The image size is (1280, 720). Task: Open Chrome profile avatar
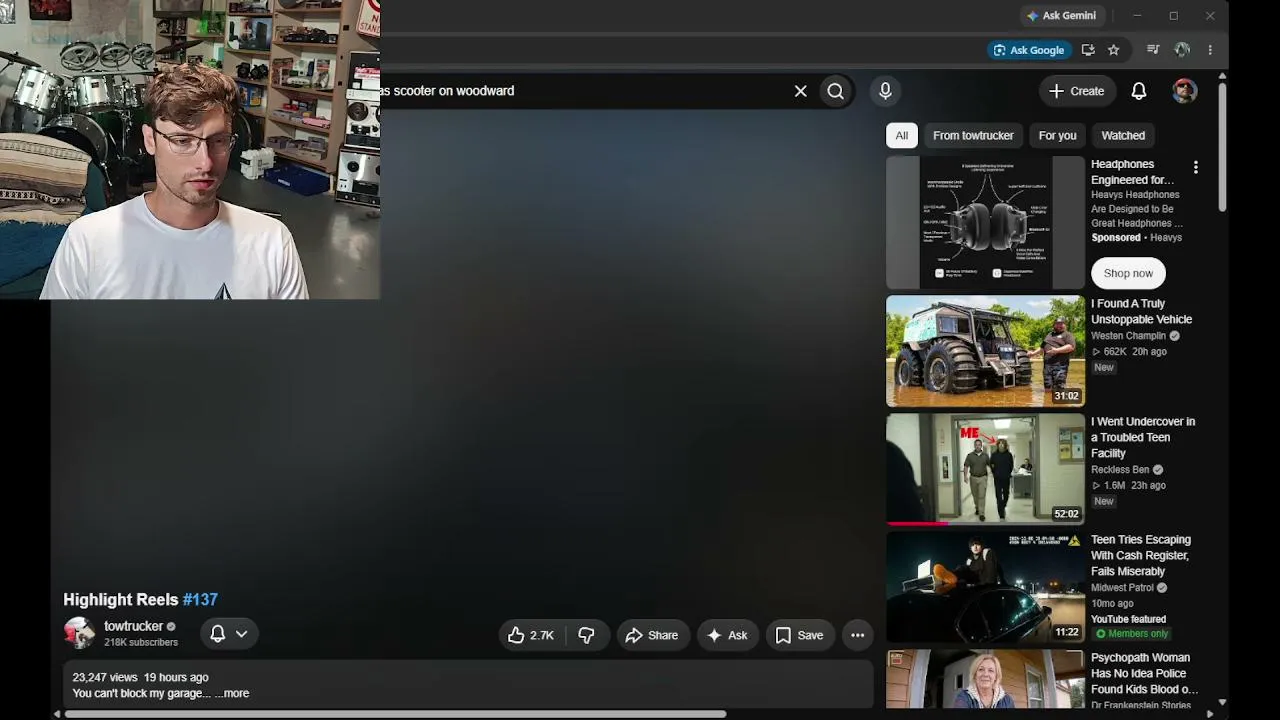(x=1182, y=50)
